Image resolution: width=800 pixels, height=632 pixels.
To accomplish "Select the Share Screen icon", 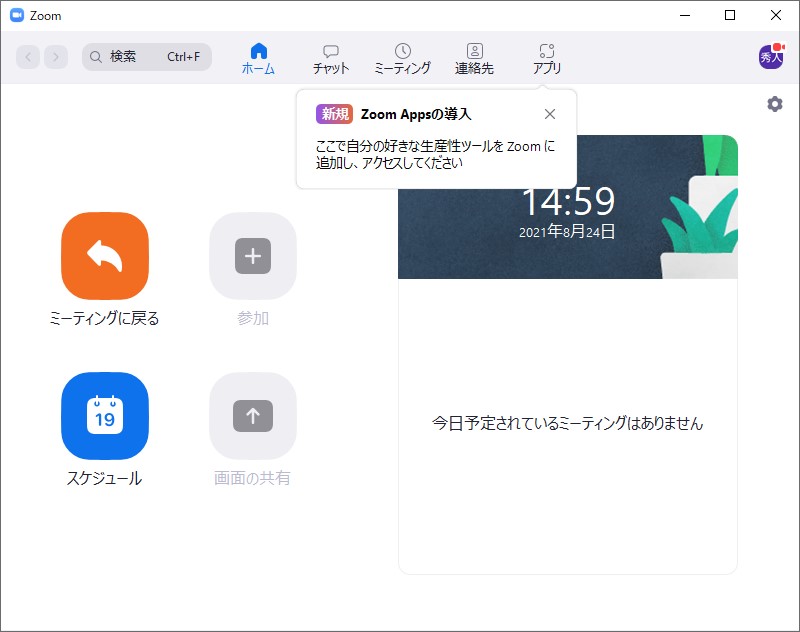I will click(252, 416).
